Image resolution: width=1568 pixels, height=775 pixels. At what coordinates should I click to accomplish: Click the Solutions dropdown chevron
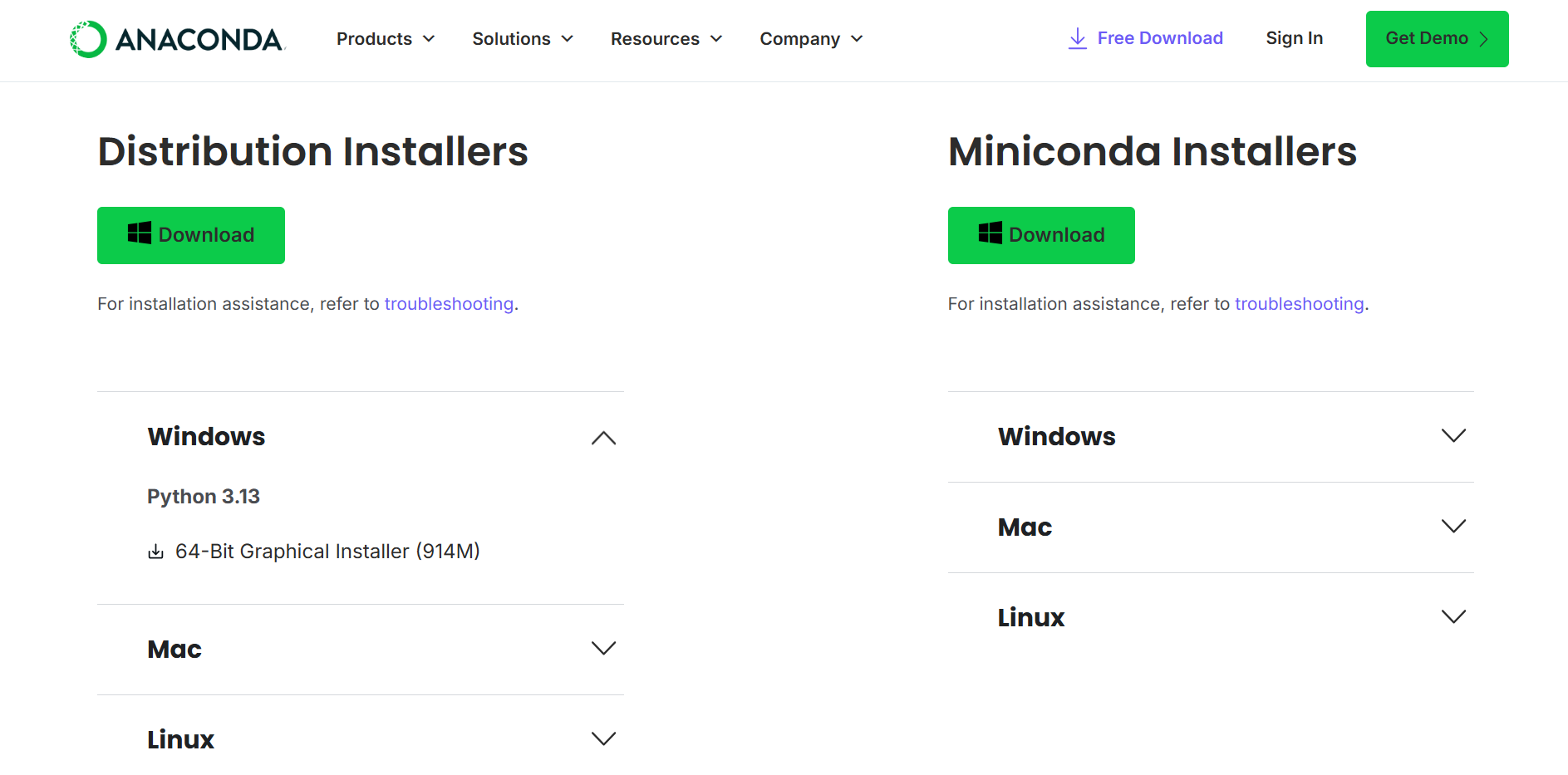[x=568, y=39]
